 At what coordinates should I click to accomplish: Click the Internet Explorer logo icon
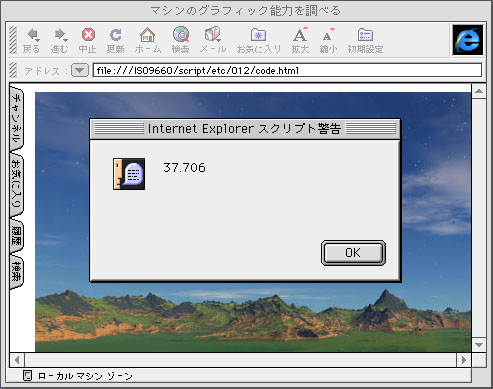[x=468, y=40]
